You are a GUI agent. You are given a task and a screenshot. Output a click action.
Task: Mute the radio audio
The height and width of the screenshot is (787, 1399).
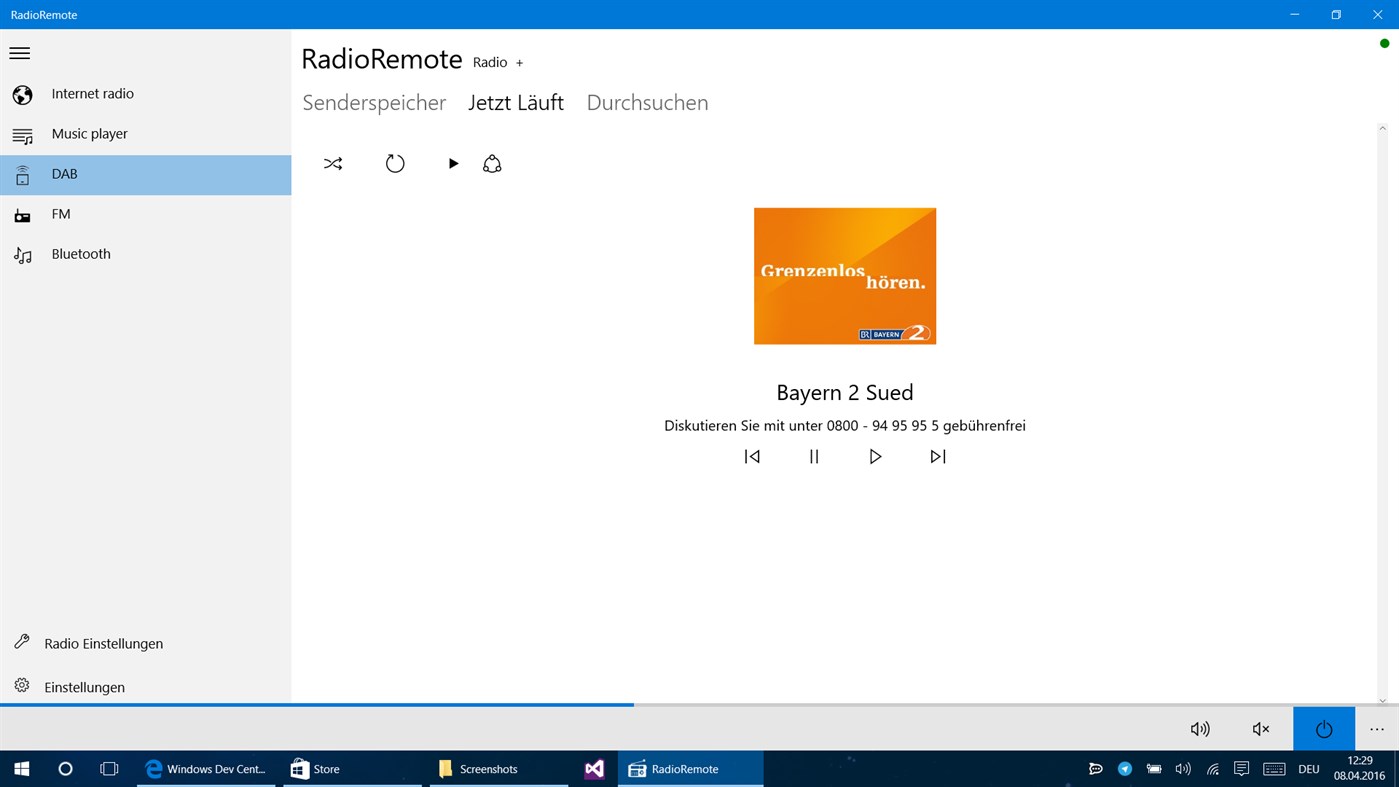pyautogui.click(x=1260, y=728)
